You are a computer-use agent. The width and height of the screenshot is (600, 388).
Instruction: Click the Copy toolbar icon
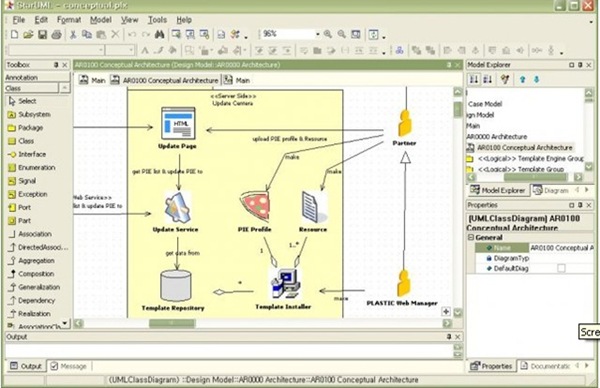(x=87, y=34)
